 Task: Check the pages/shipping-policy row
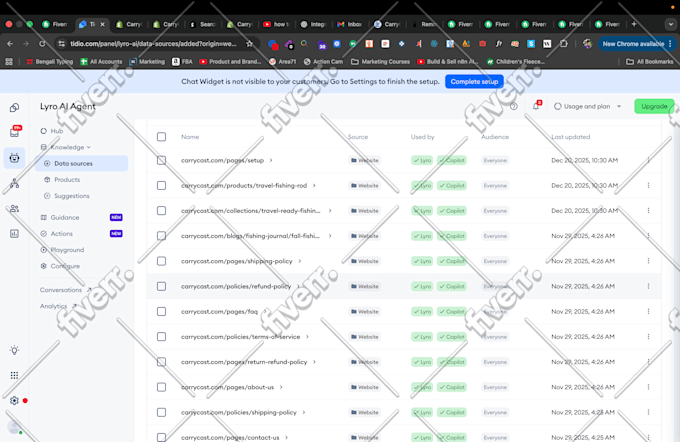click(161, 261)
